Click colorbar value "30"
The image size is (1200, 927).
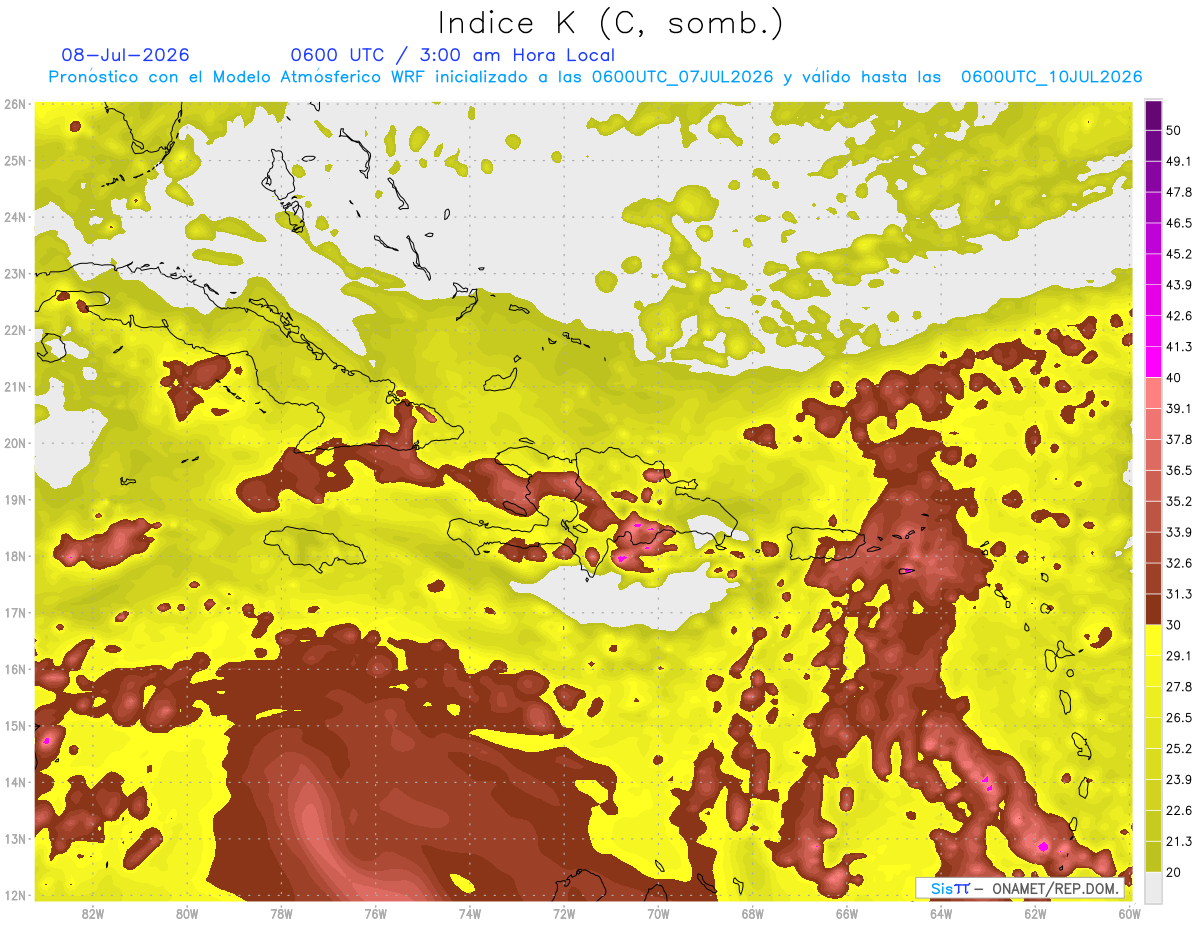point(1174,625)
